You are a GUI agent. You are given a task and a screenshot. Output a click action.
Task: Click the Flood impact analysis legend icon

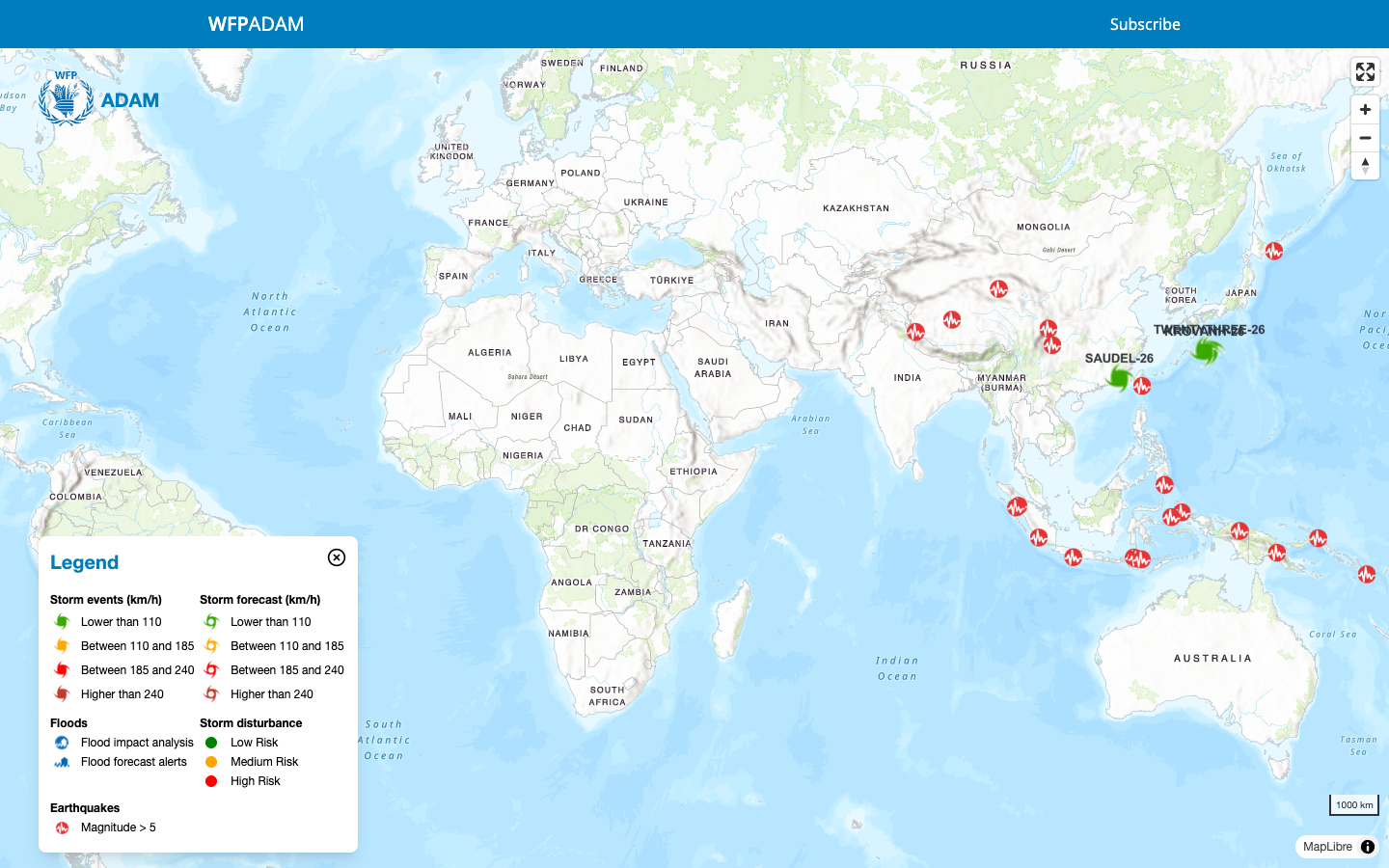[x=62, y=743]
